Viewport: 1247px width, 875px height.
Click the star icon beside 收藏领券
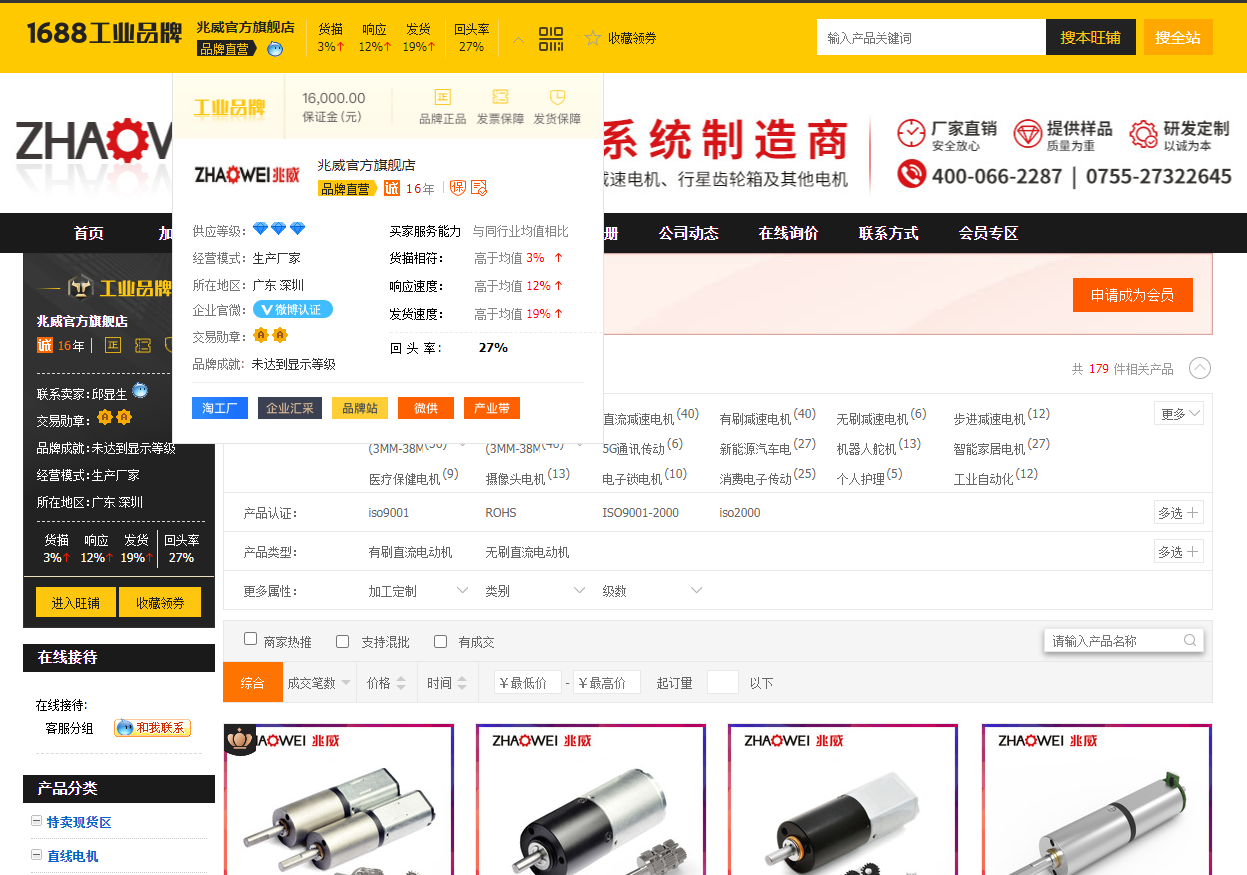point(593,38)
